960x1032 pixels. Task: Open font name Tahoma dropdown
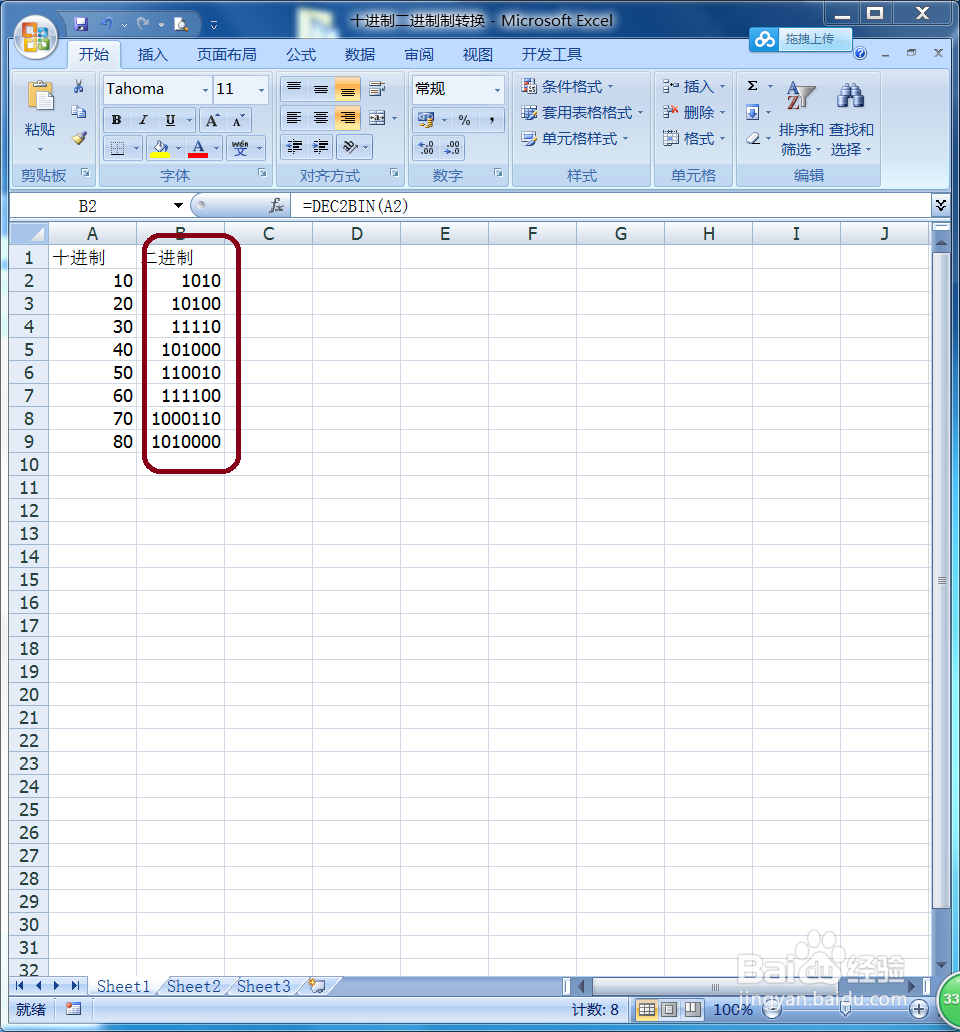click(x=205, y=90)
